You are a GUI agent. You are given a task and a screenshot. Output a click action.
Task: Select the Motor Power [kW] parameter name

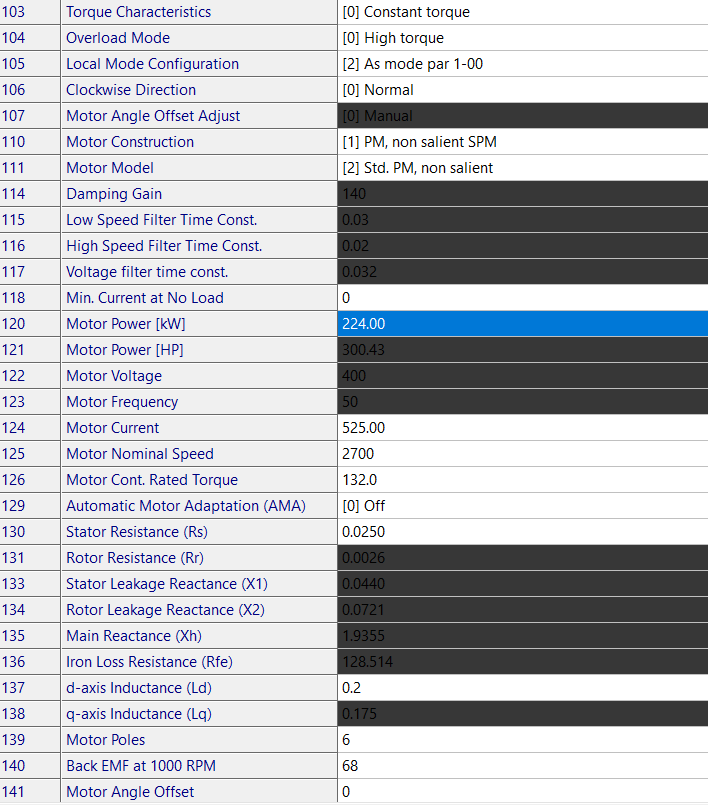(x=125, y=324)
